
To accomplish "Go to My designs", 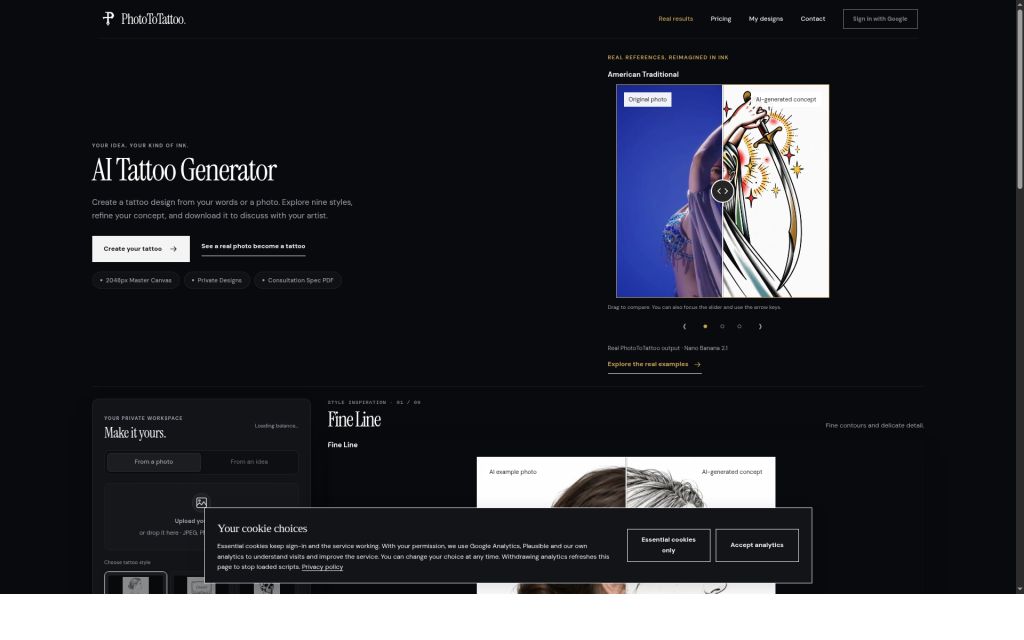I will [765, 19].
